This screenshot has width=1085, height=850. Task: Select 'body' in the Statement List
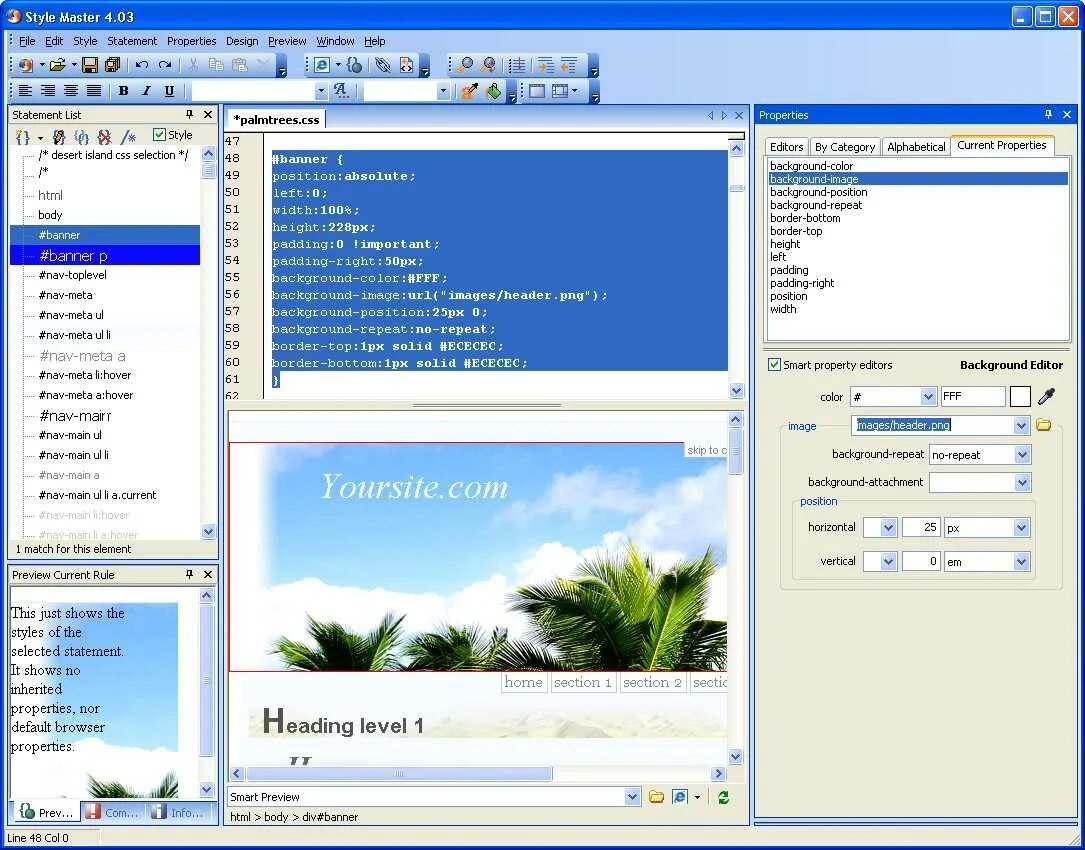coord(50,215)
